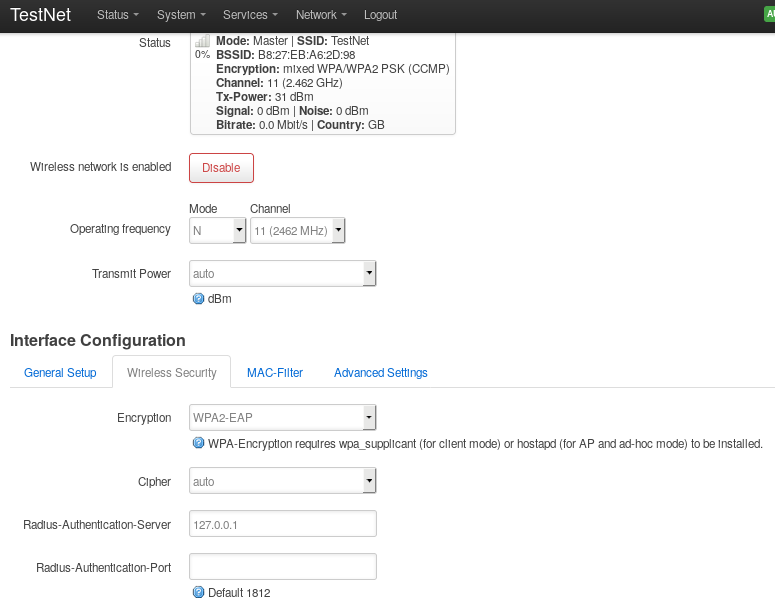Click the help icon beside dBm
Screen dimensions: 775x598
point(198,298)
